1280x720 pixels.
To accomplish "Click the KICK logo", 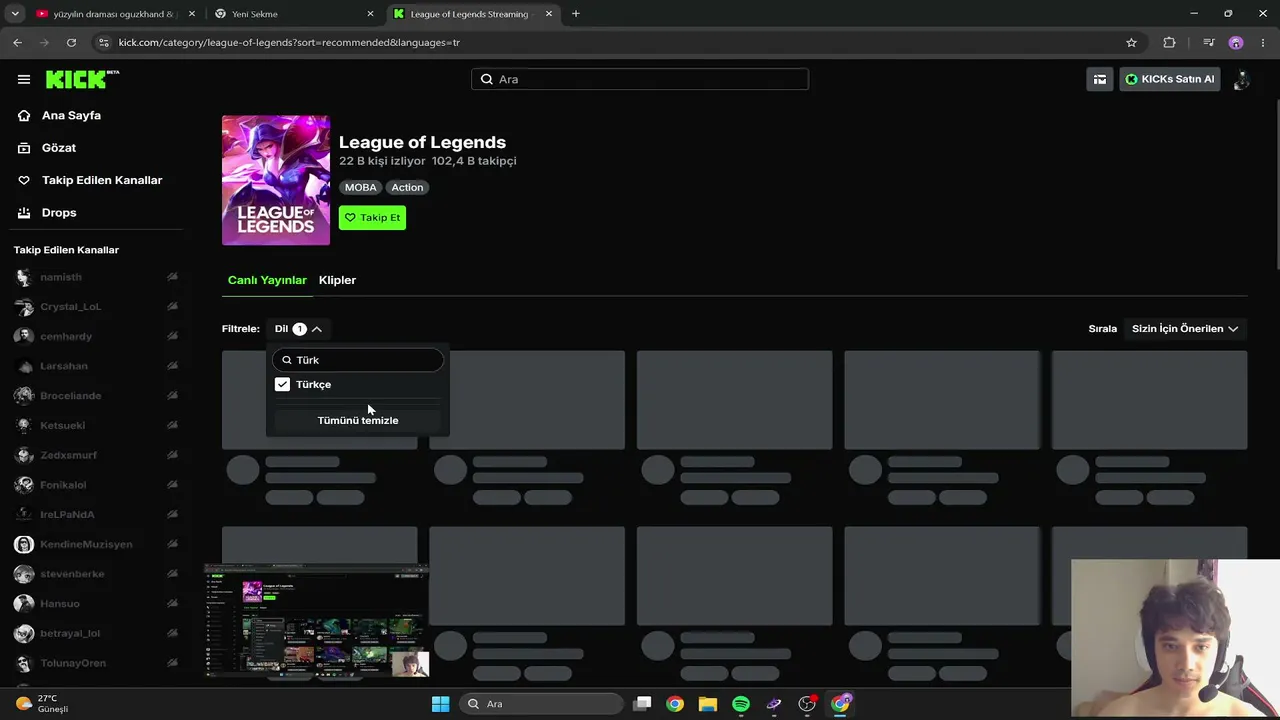I will [82, 79].
